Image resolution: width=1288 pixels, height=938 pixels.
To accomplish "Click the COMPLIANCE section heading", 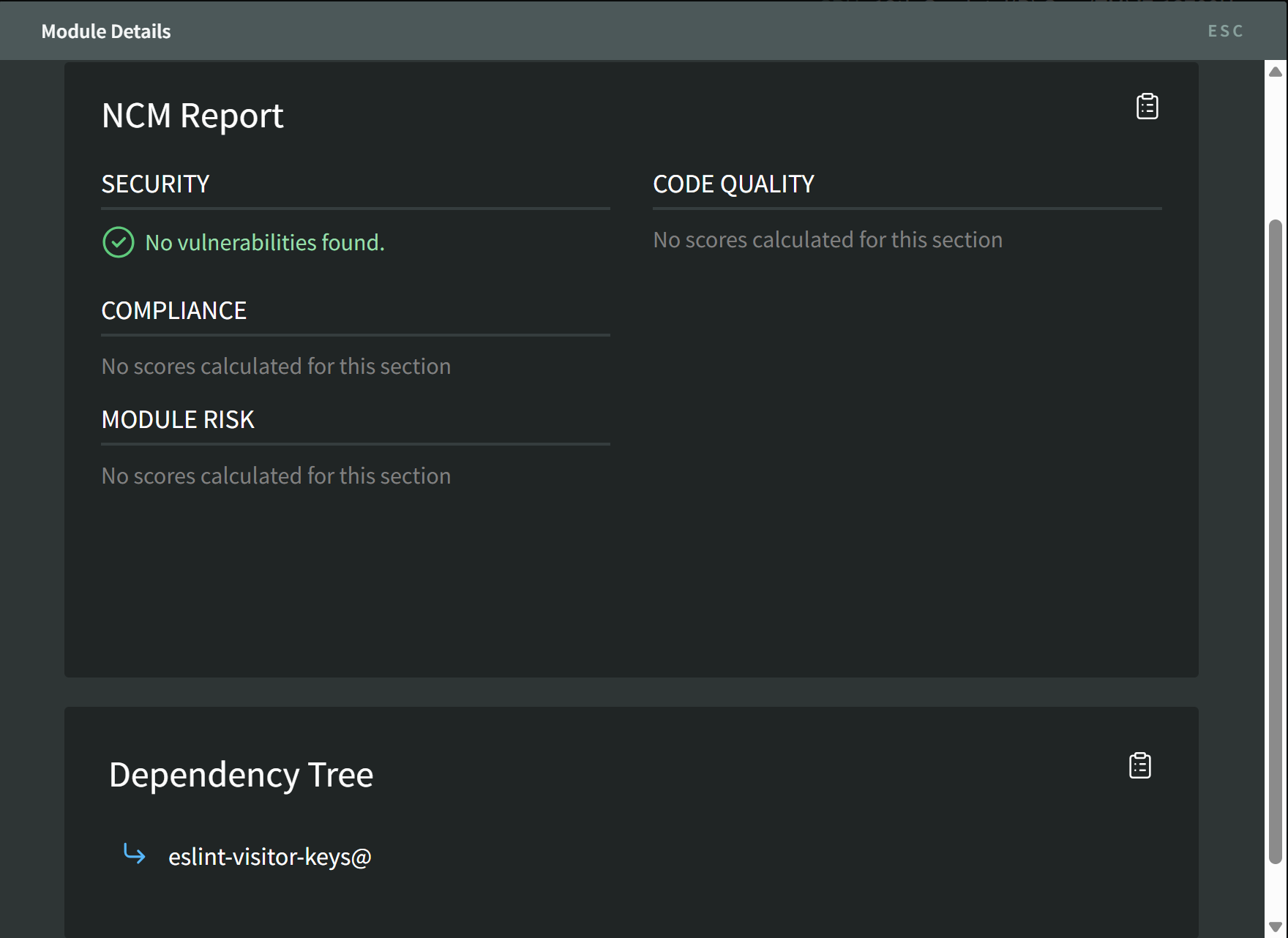I will [173, 311].
